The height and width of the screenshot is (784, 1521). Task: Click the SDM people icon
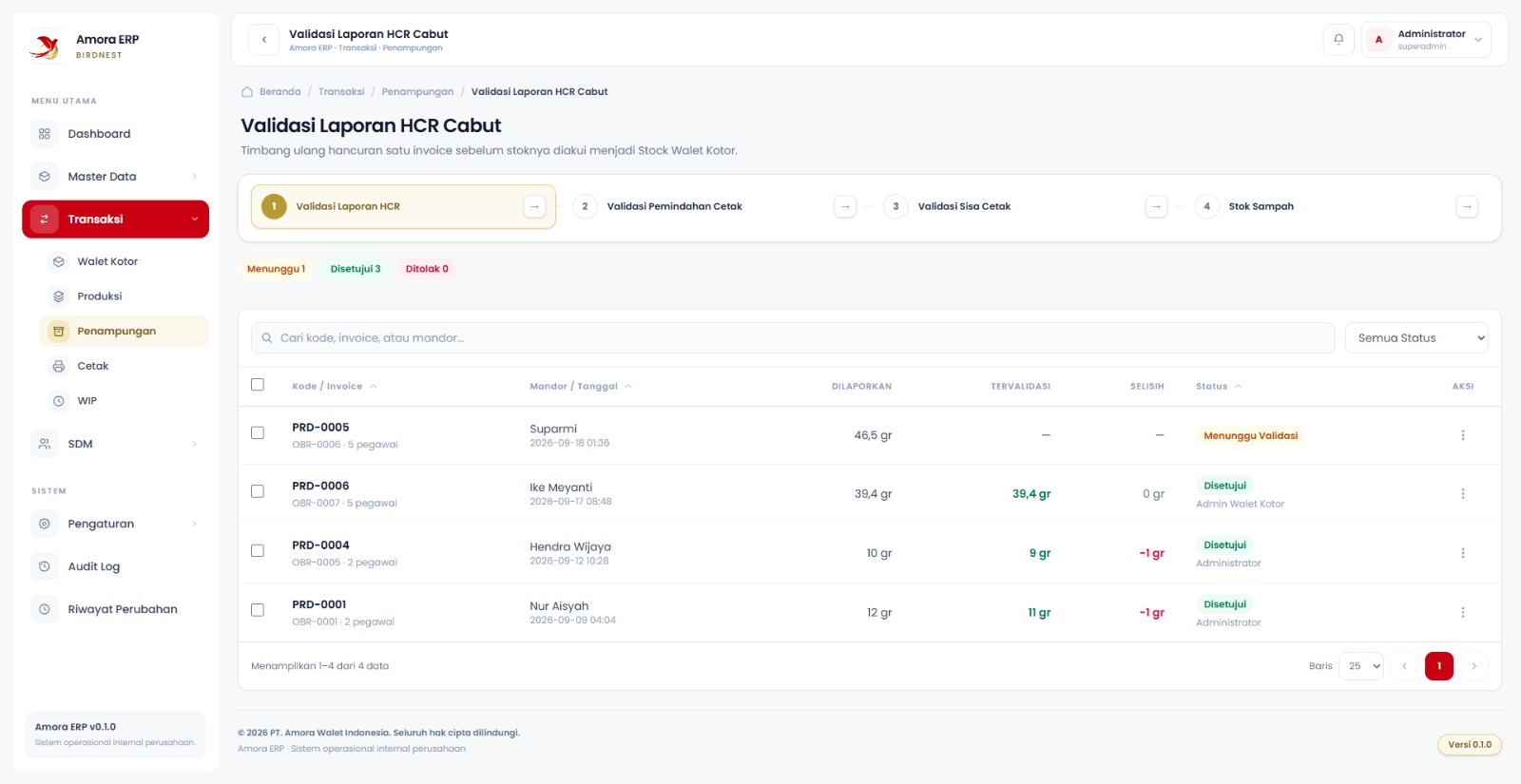(x=45, y=444)
